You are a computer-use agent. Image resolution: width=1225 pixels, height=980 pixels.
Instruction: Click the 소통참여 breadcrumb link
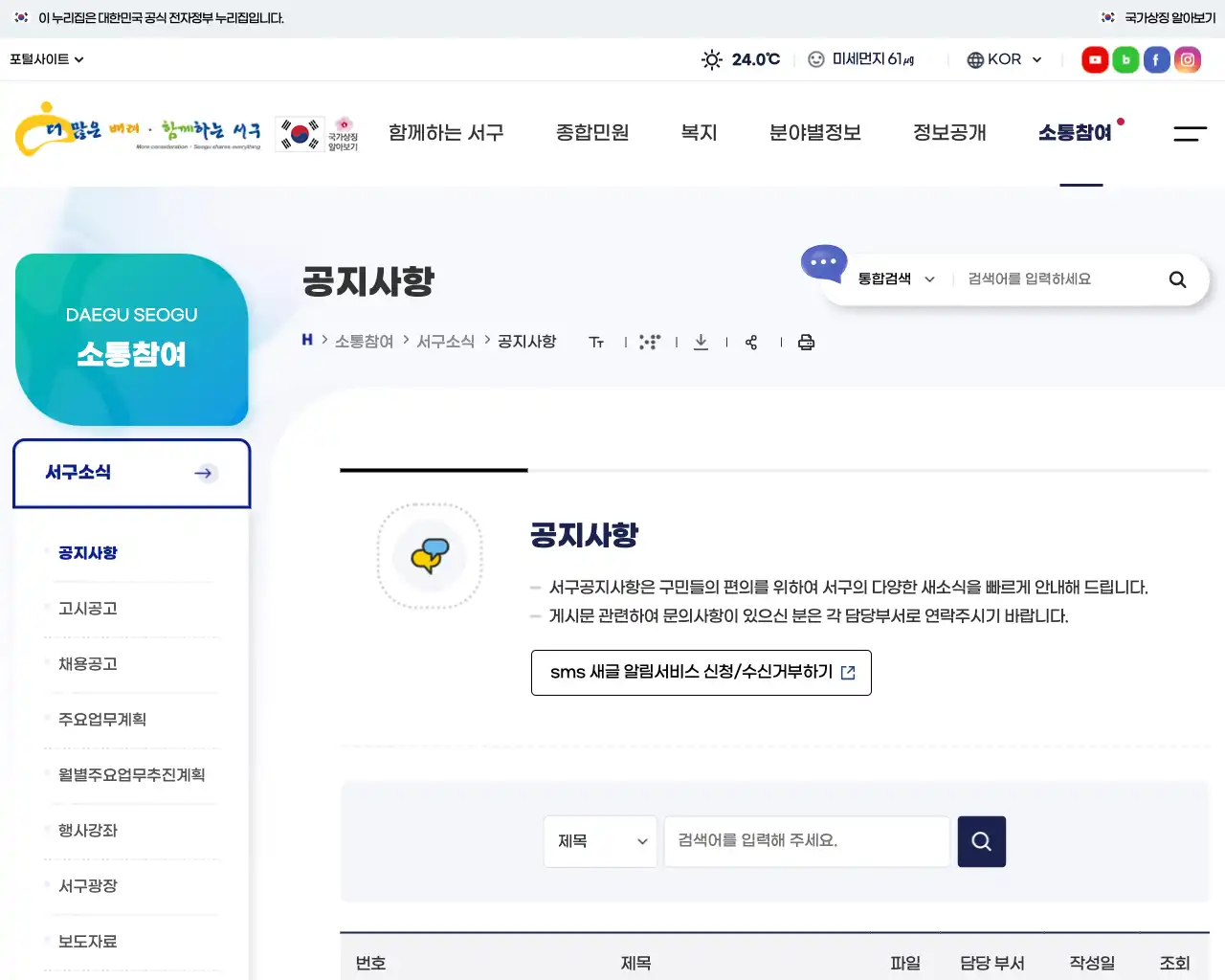(x=364, y=342)
